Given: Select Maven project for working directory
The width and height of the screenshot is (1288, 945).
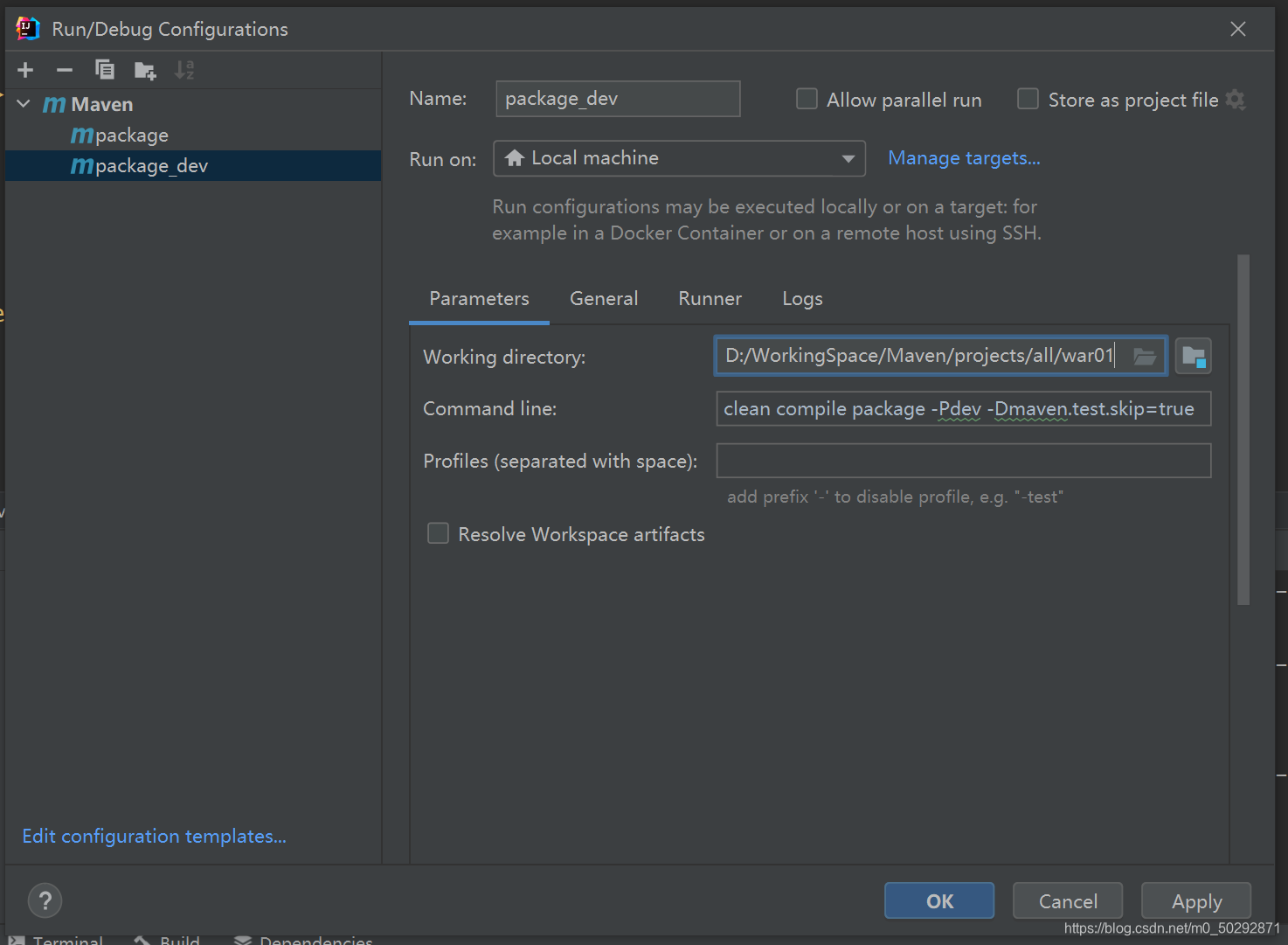Looking at the screenshot, I should pos(1194,356).
